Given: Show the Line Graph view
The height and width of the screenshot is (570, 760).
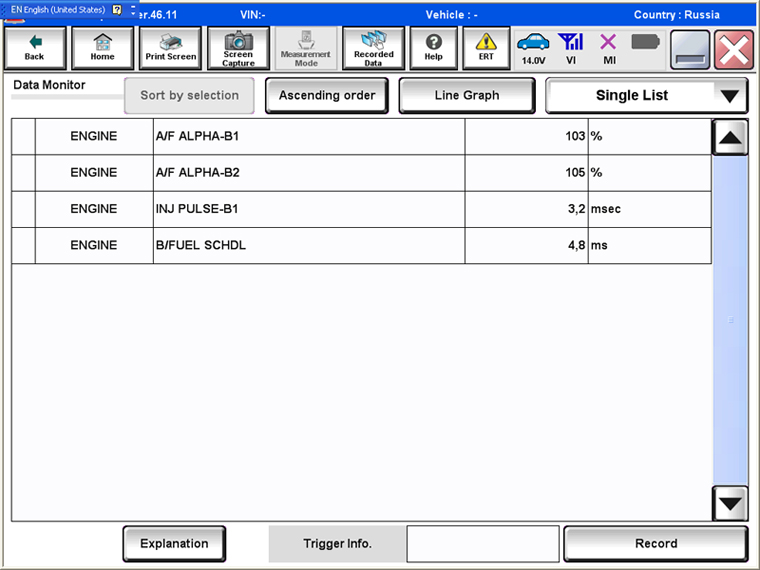Looking at the screenshot, I should pos(467,95).
